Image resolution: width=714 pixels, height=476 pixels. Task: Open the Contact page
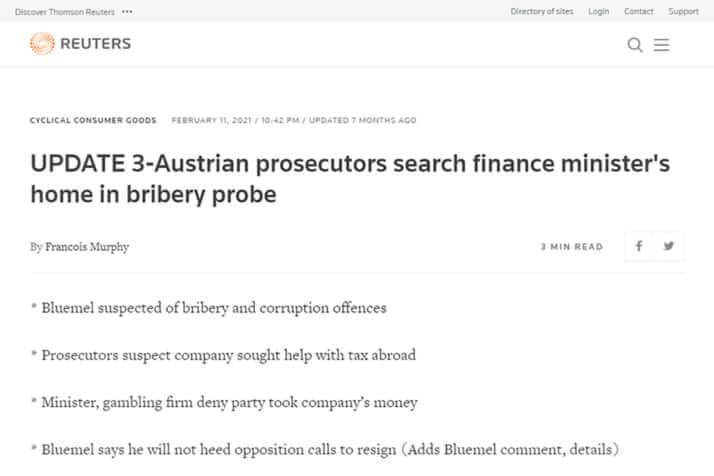click(638, 11)
